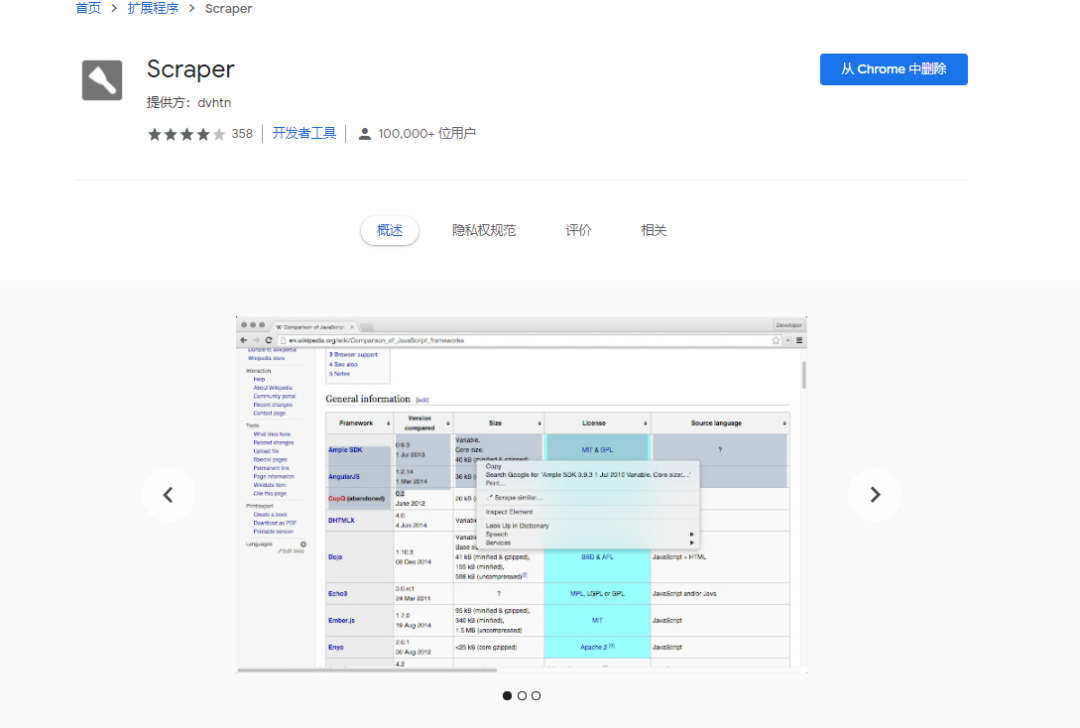This screenshot has width=1080, height=728.
Task: Navigate to 扩展程序 breadcrumb link
Action: [153, 8]
